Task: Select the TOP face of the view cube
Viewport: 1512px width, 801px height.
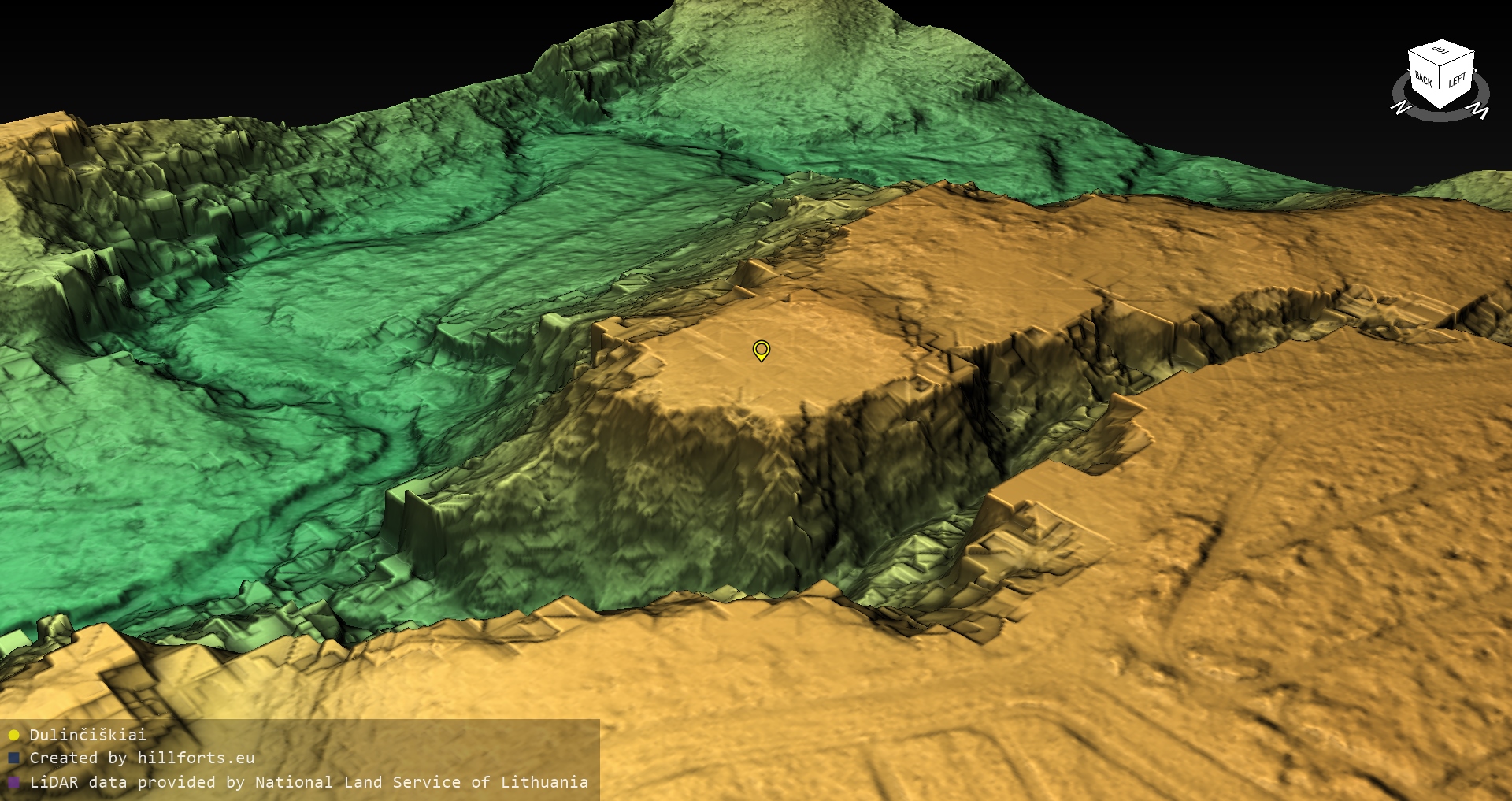Action: tap(1440, 51)
